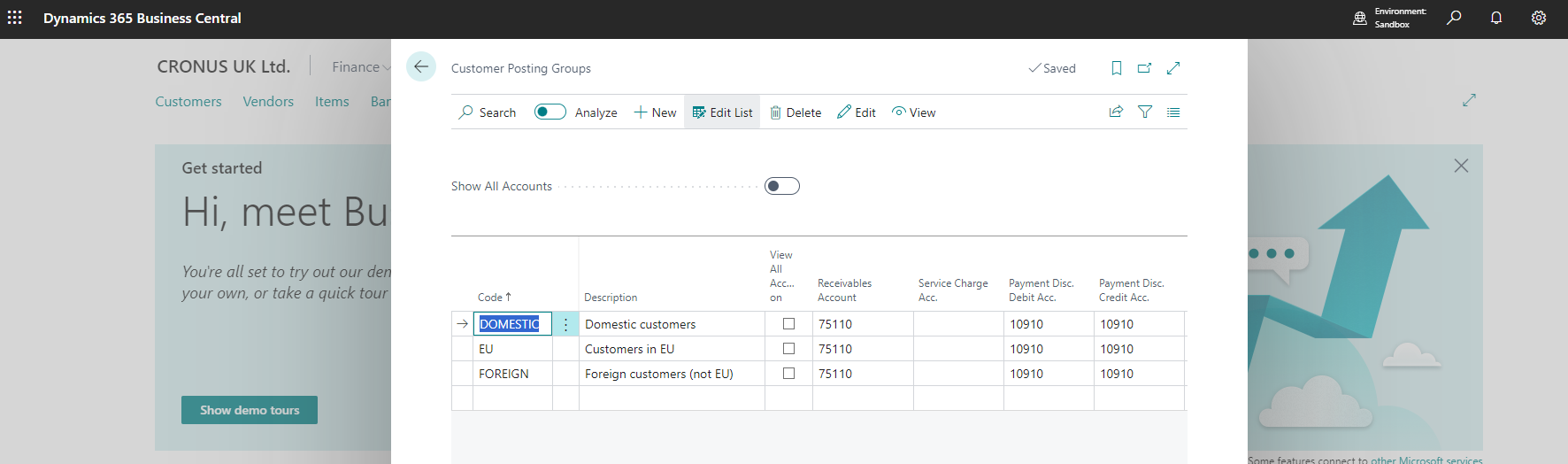1568x464 pixels.
Task: Click Payment Disc. Debit Acc. header
Action: click(x=1041, y=290)
